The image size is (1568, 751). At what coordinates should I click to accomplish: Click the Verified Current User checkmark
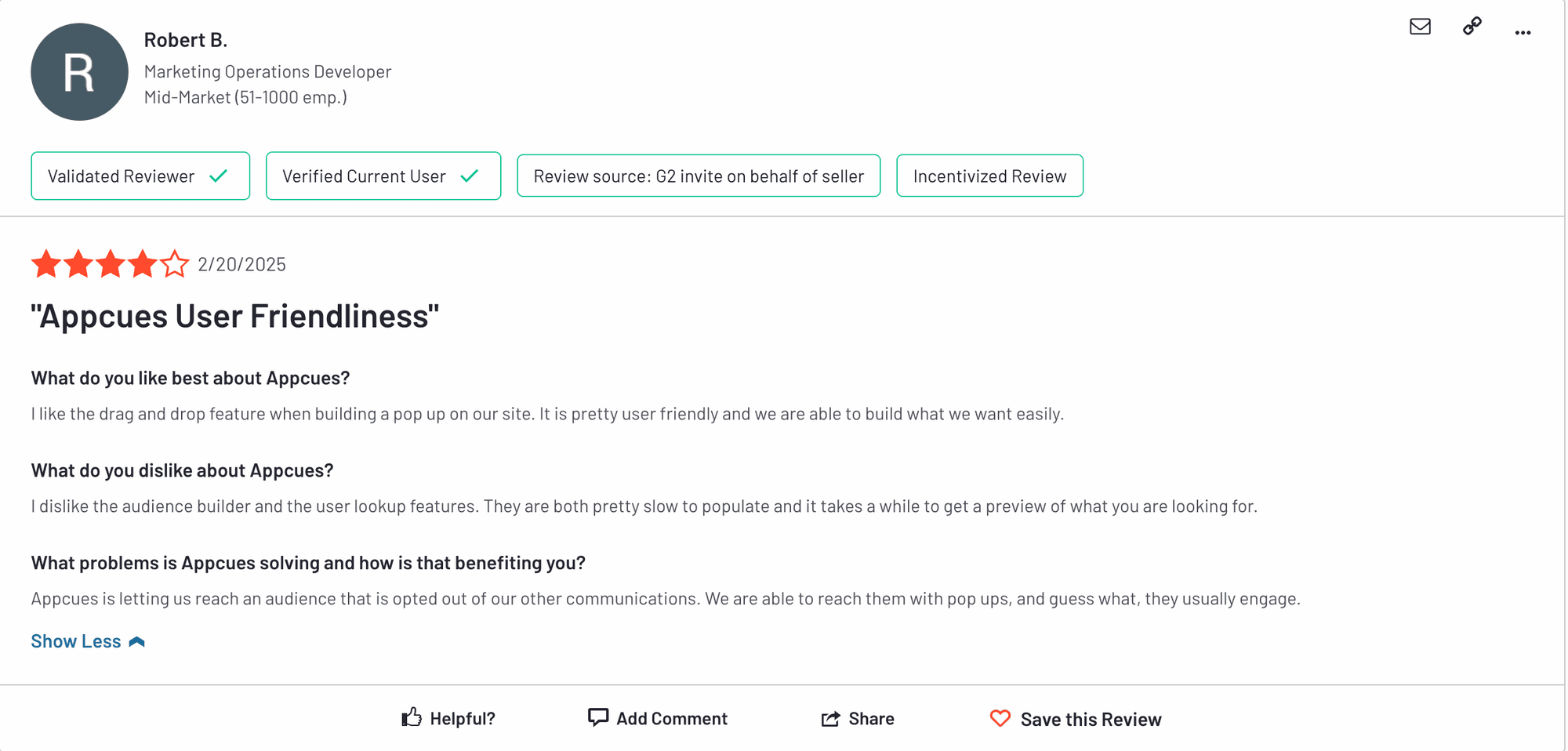(x=470, y=176)
